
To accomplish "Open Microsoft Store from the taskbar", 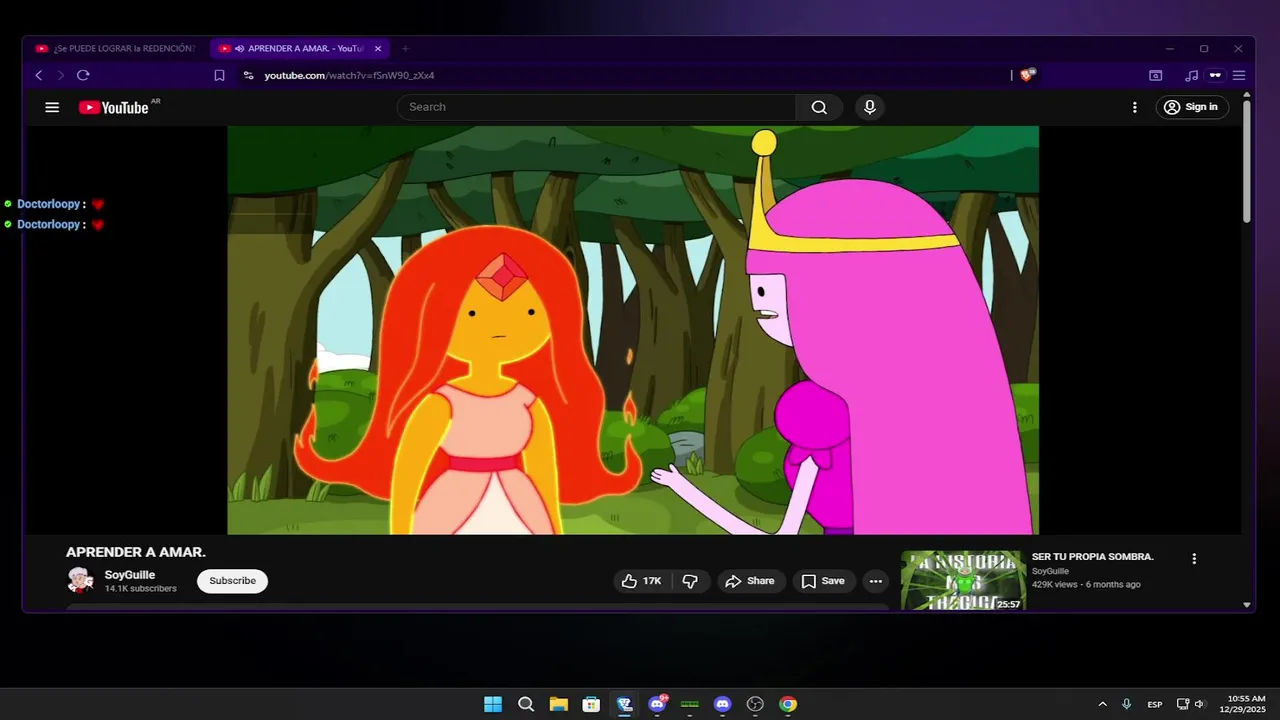I will tap(591, 704).
